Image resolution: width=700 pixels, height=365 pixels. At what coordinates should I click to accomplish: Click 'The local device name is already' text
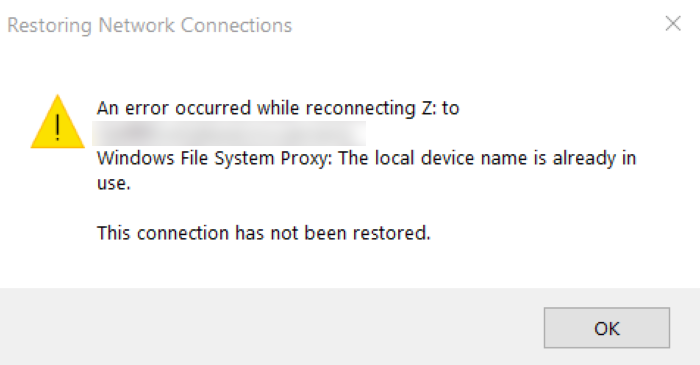coord(477,158)
